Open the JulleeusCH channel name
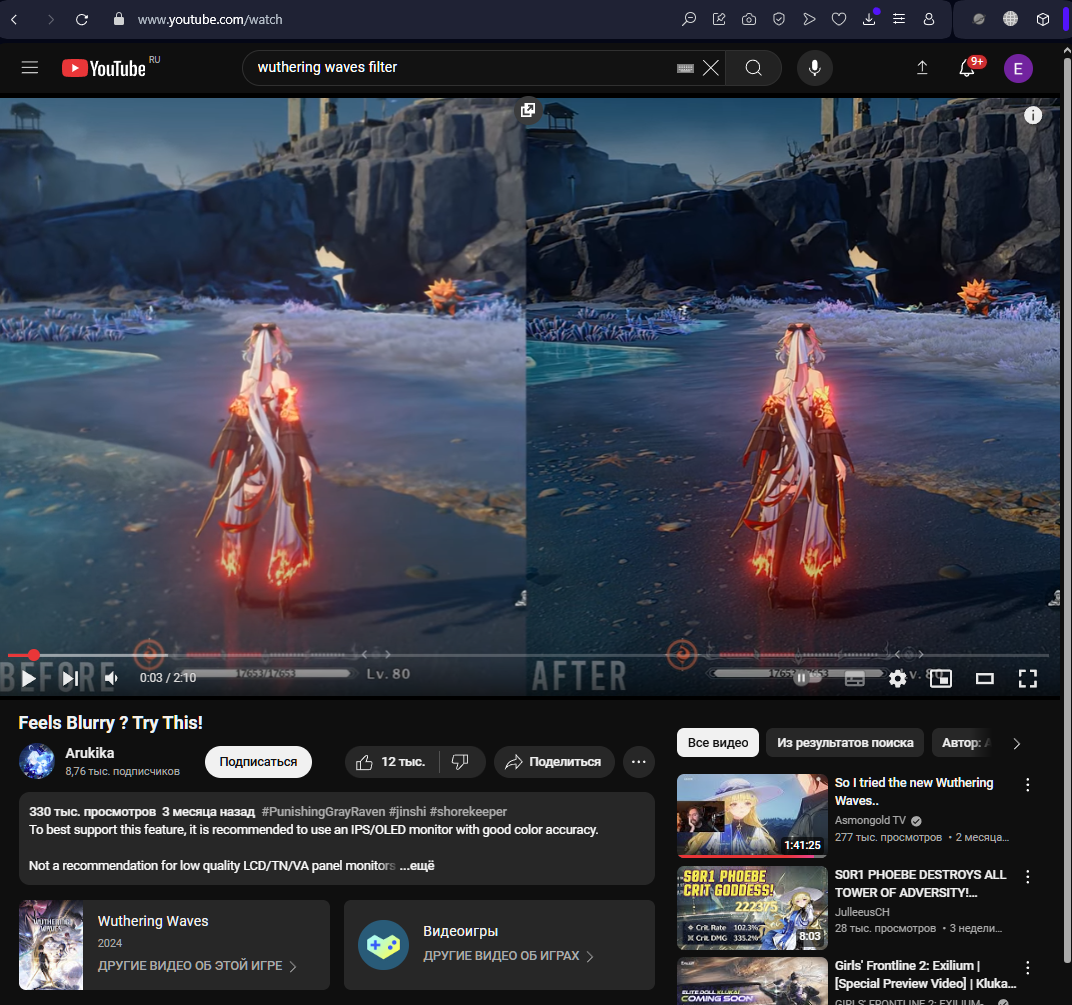Image resolution: width=1072 pixels, height=1005 pixels. click(x=862, y=912)
